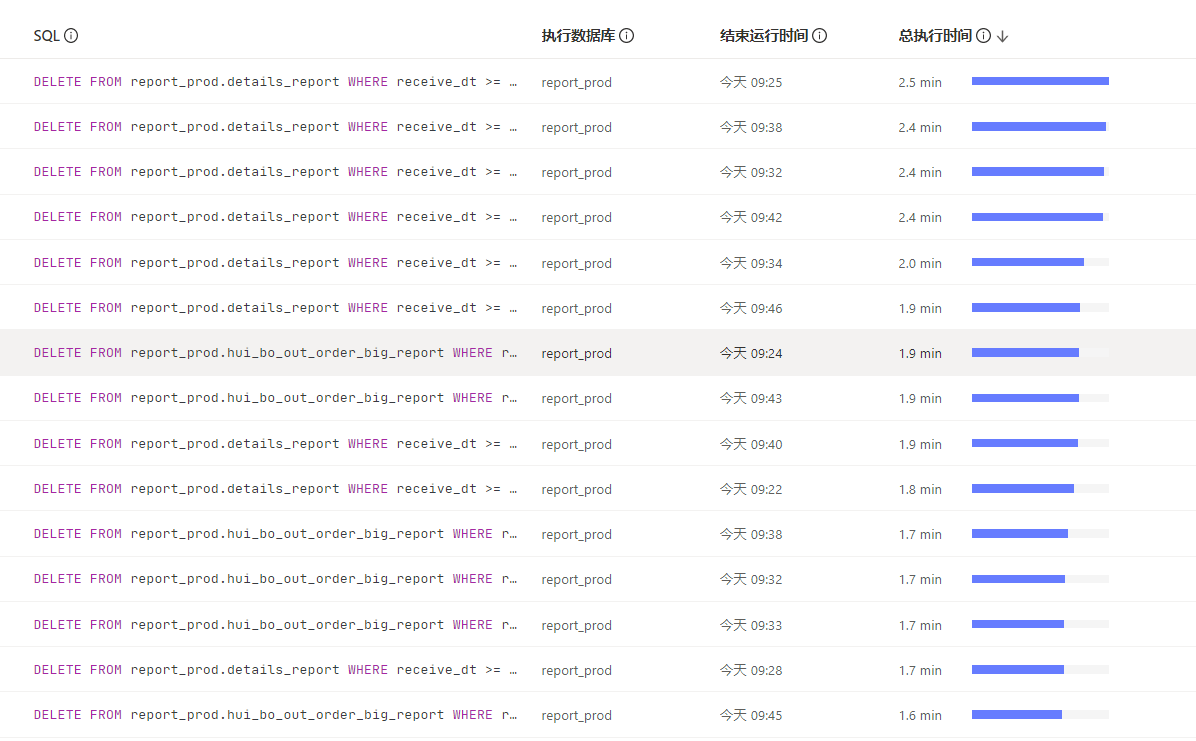Open the hui_bo_out_order_big_report DELETE statement ending 今天 09:38
The height and width of the screenshot is (741, 1196).
coord(275,533)
